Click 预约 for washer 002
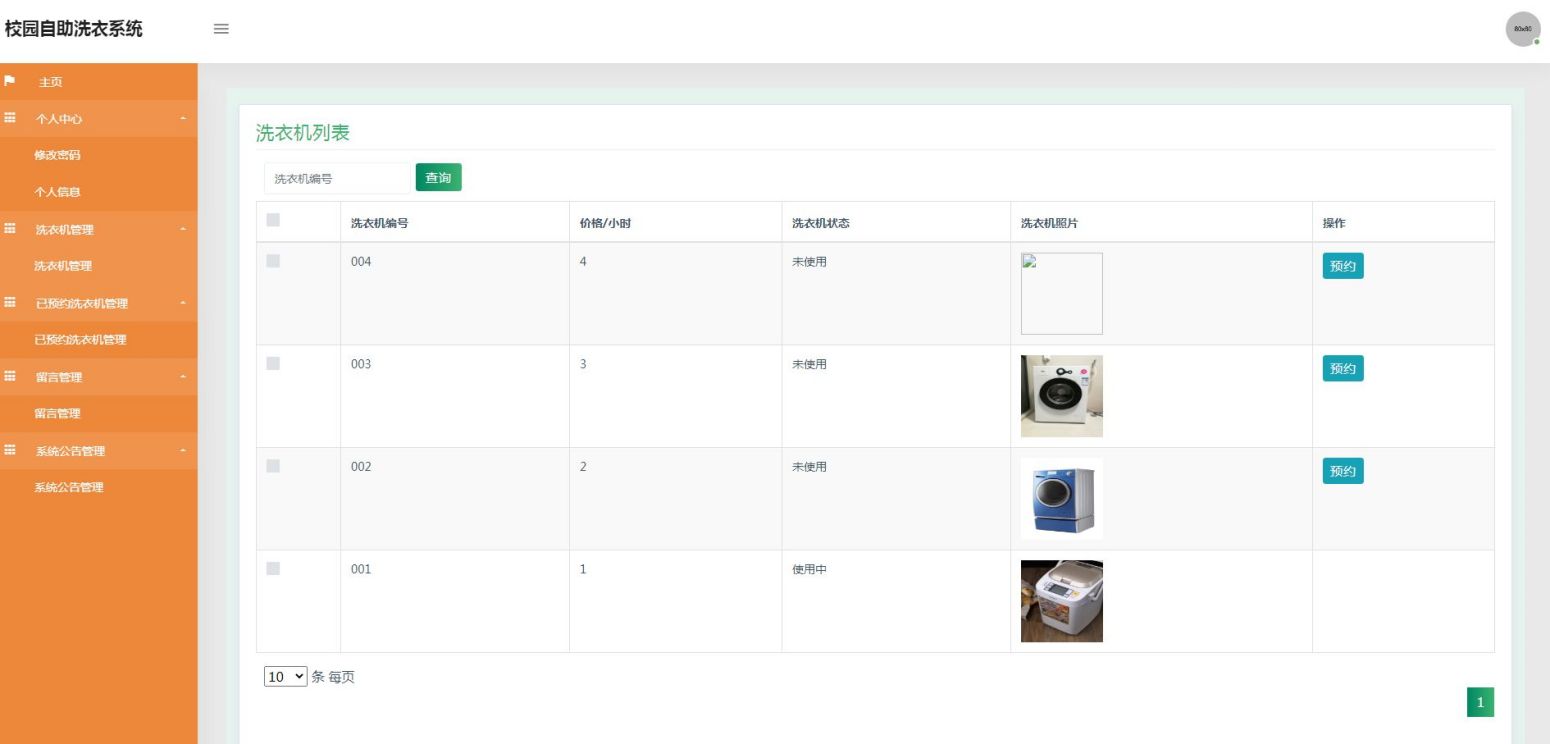 (1343, 471)
